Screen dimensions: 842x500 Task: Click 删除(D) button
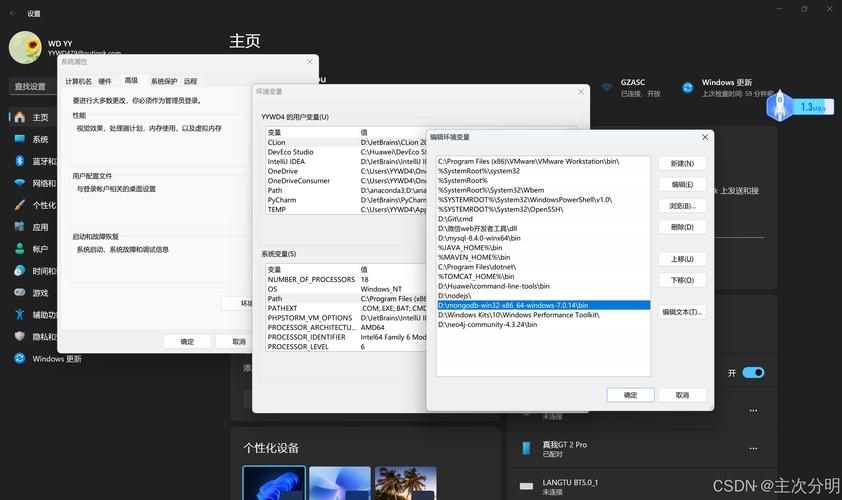click(x=682, y=227)
